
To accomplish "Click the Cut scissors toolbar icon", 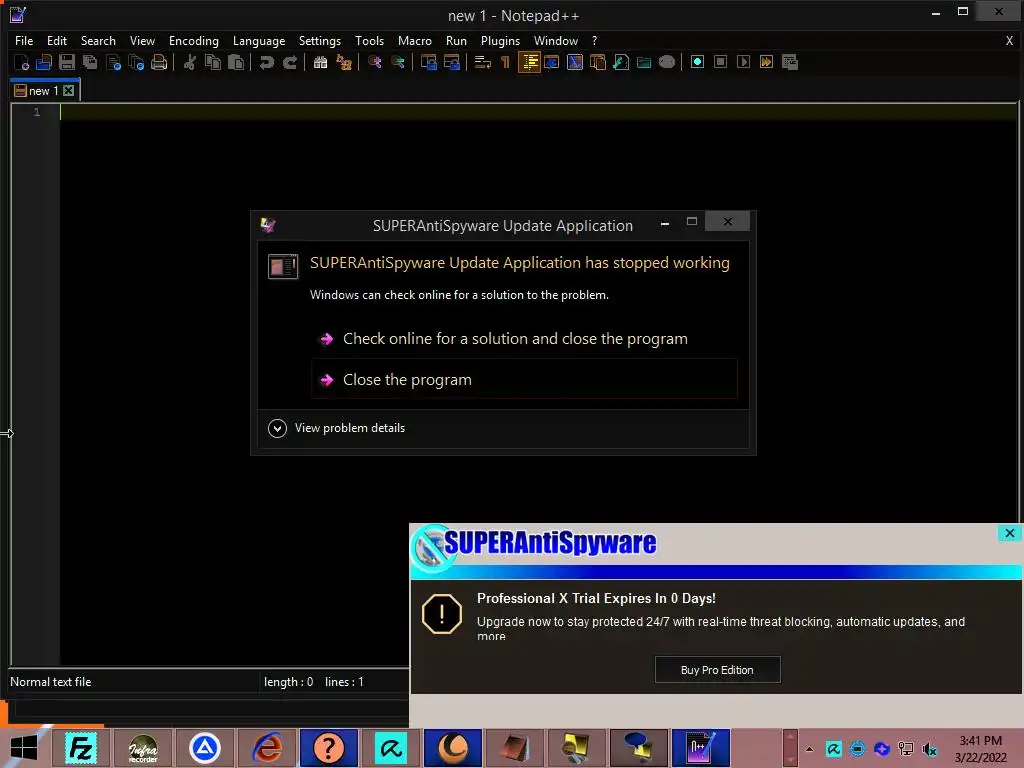I will (x=189, y=63).
